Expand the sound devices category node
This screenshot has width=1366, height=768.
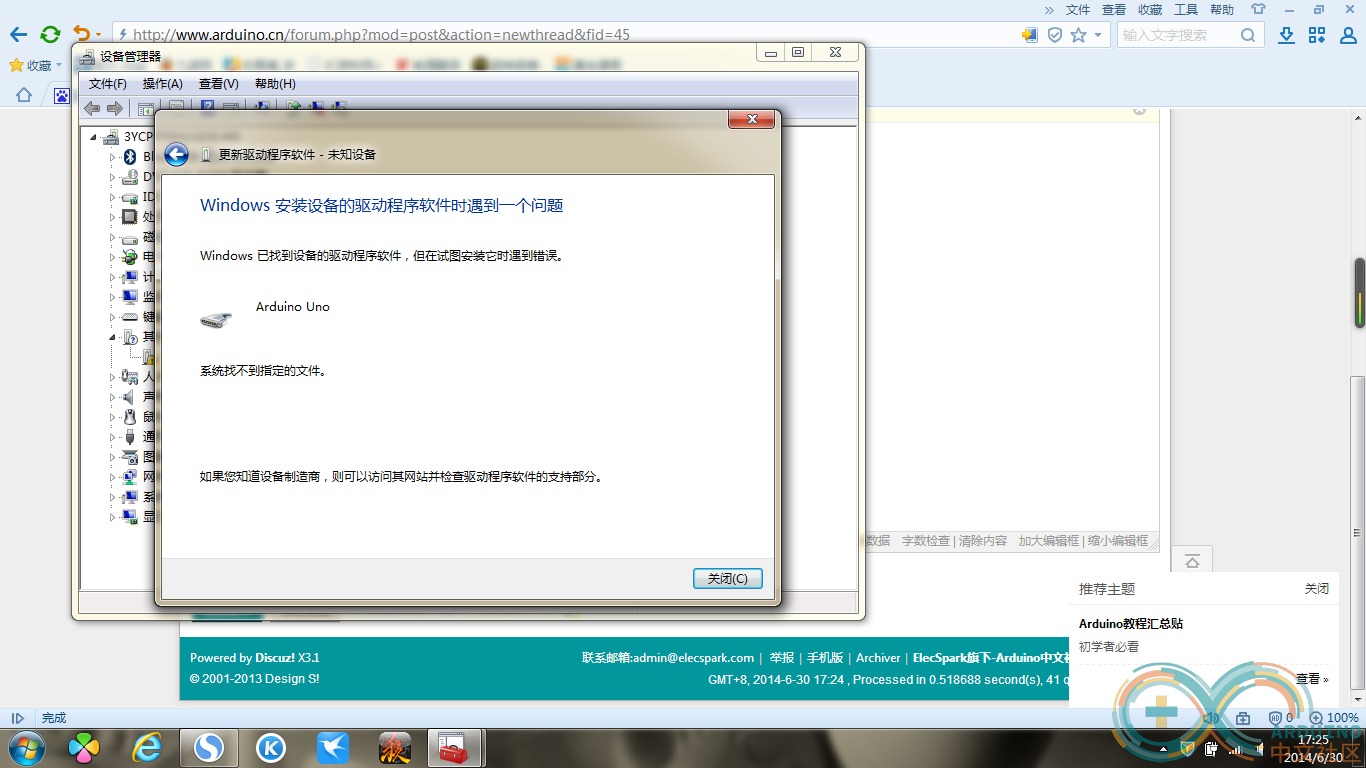(113, 397)
